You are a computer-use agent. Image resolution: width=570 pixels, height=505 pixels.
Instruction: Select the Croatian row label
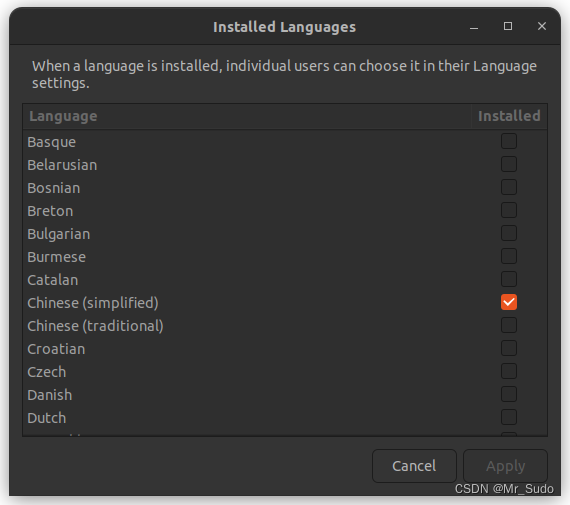click(56, 349)
